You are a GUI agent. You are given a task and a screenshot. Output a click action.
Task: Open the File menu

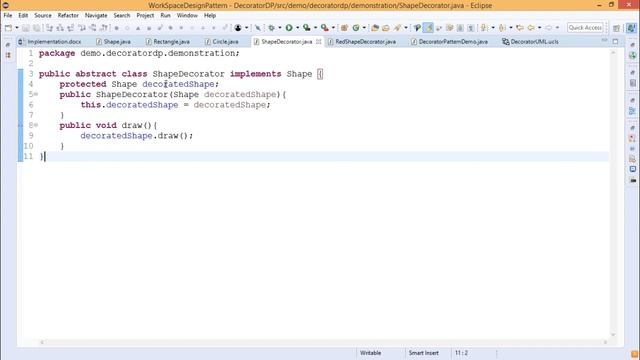[8, 15]
